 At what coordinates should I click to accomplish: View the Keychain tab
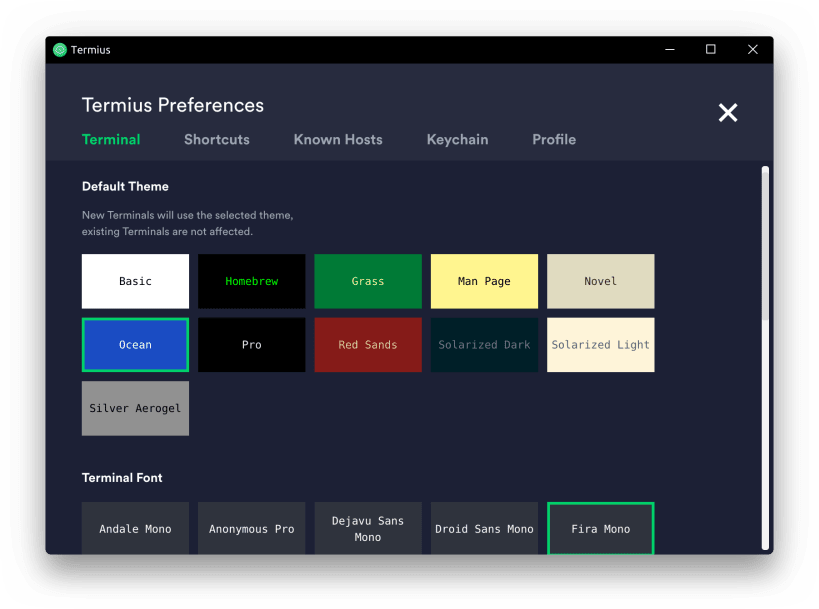457,140
